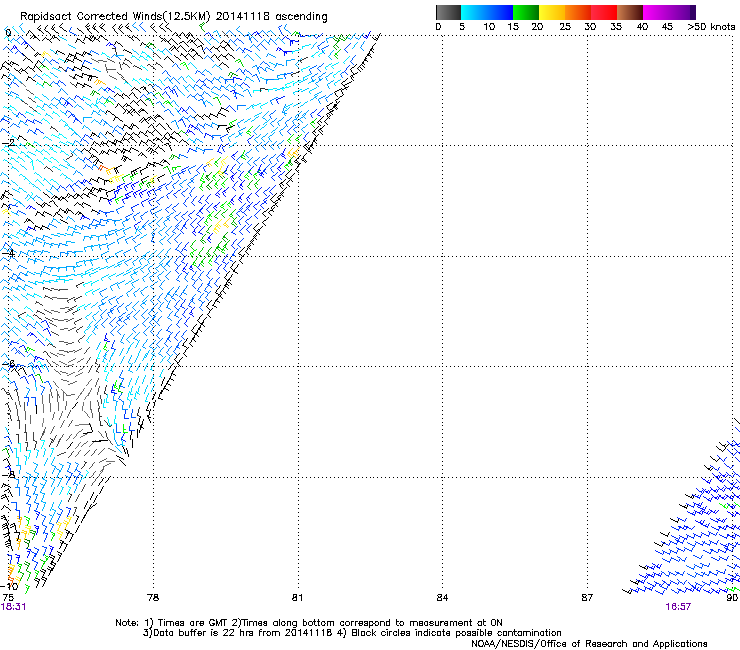
Task: Click the purple '18:57' swath time label
Action: (678, 607)
